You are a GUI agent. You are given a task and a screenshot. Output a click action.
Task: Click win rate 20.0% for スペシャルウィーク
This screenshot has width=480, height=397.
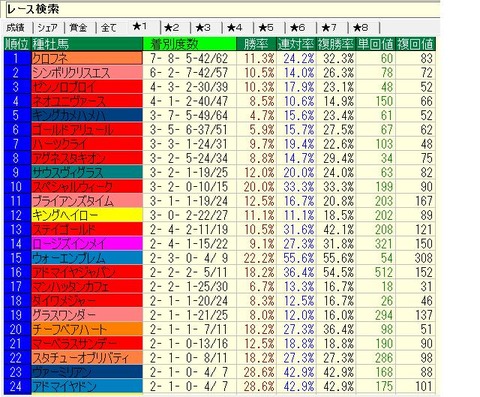pos(256,186)
